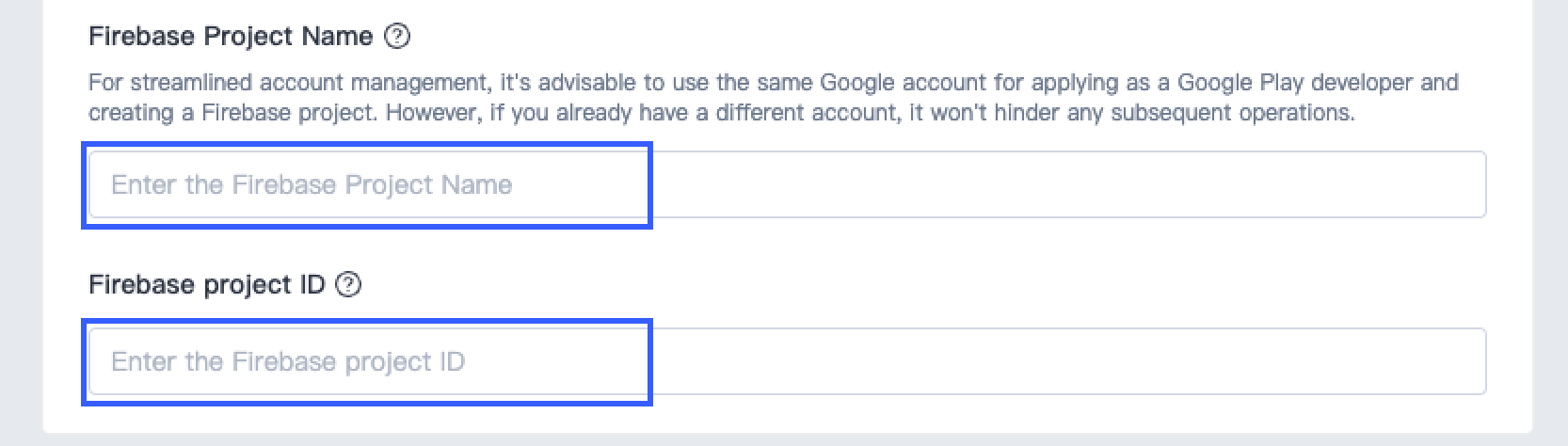Focus the Firebase project ID input field
This screenshot has width=1568, height=446.
[787, 361]
